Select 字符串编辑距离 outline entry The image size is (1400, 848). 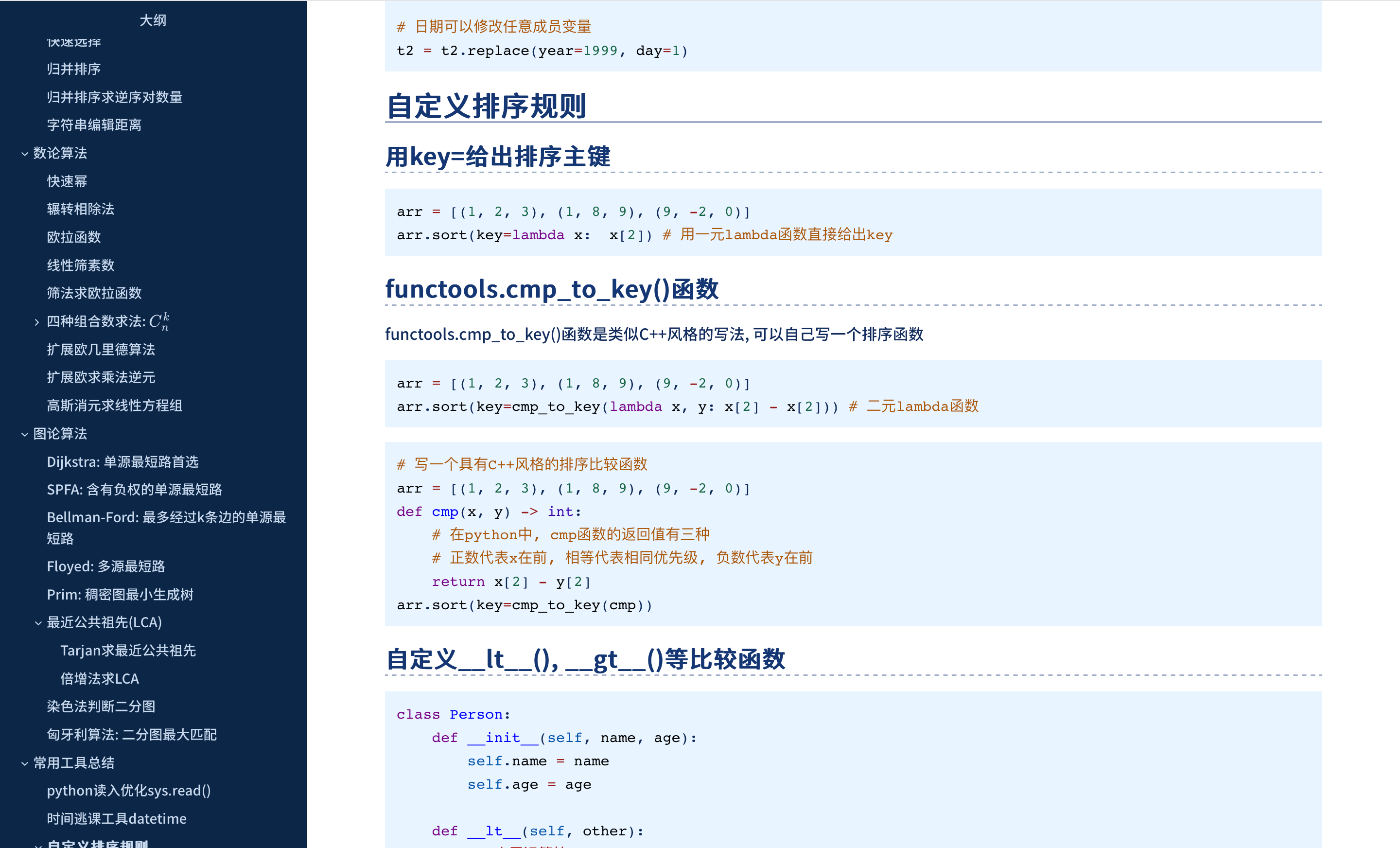[94, 125]
